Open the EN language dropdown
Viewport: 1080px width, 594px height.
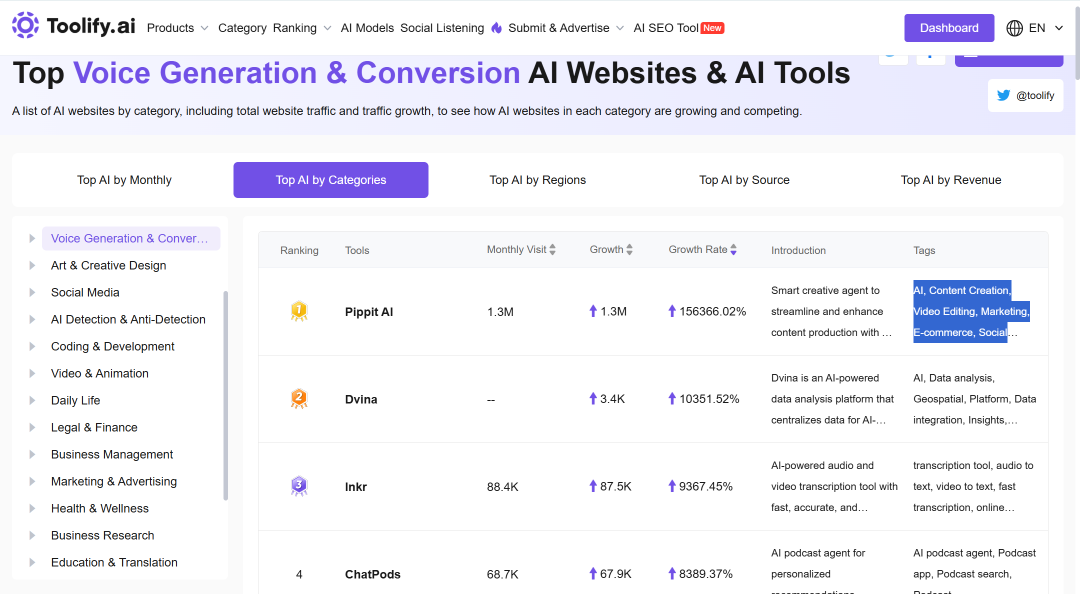(x=1046, y=28)
